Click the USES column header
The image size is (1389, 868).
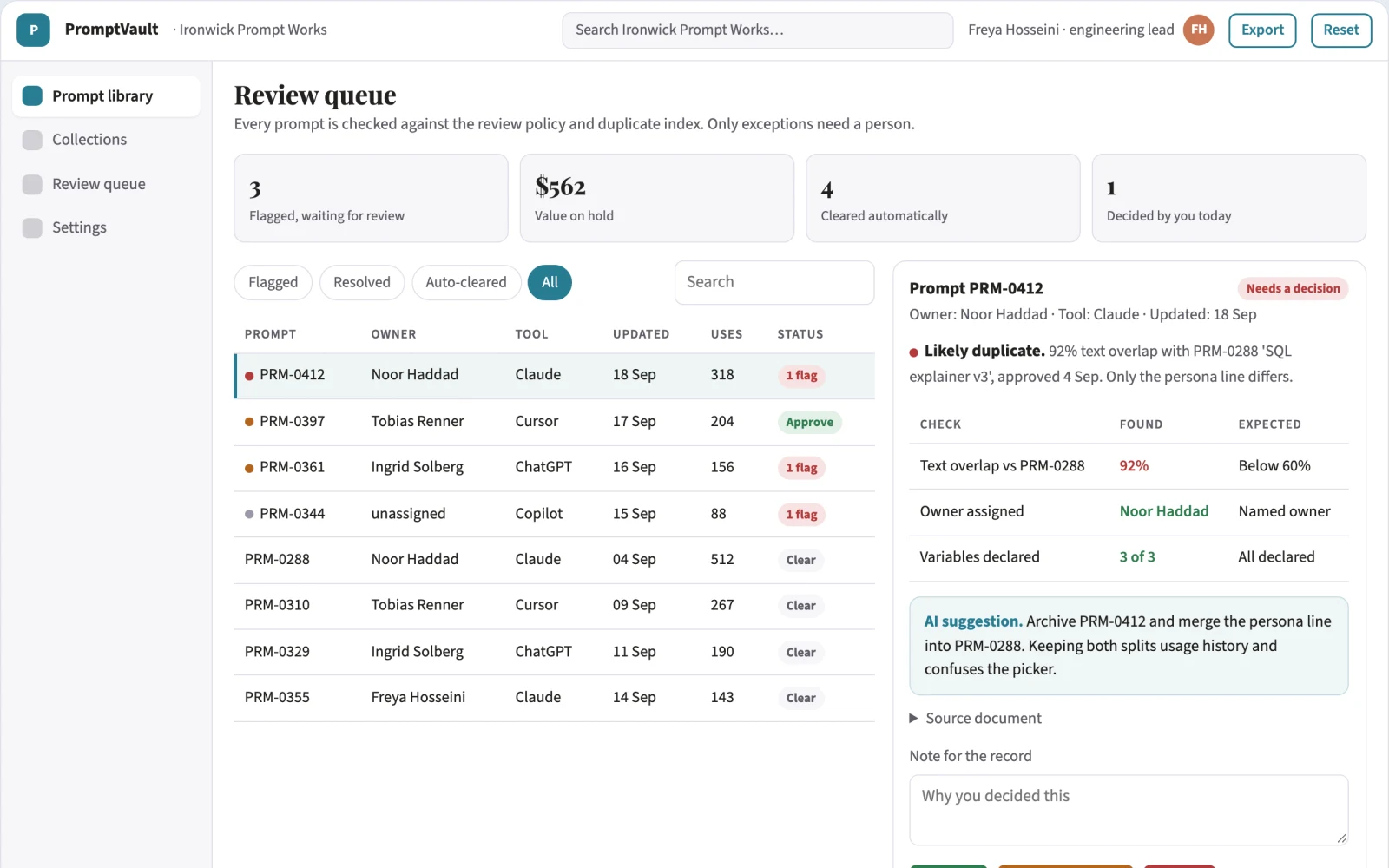727,334
